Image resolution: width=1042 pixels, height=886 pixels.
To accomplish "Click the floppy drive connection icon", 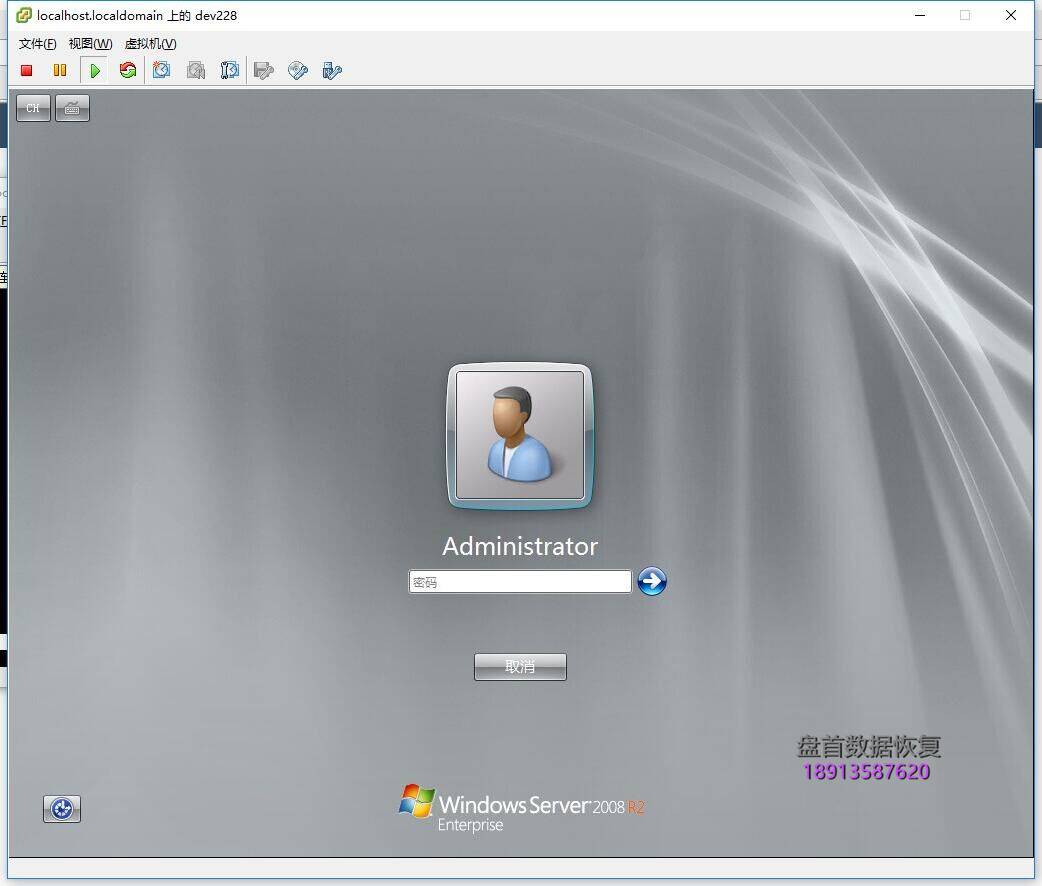I will pos(264,70).
